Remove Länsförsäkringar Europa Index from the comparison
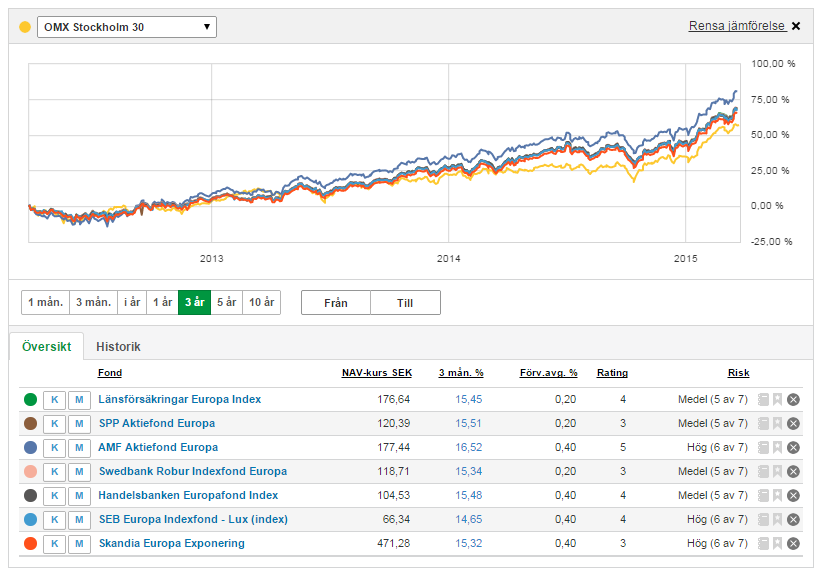This screenshot has width=820, height=575. click(793, 400)
